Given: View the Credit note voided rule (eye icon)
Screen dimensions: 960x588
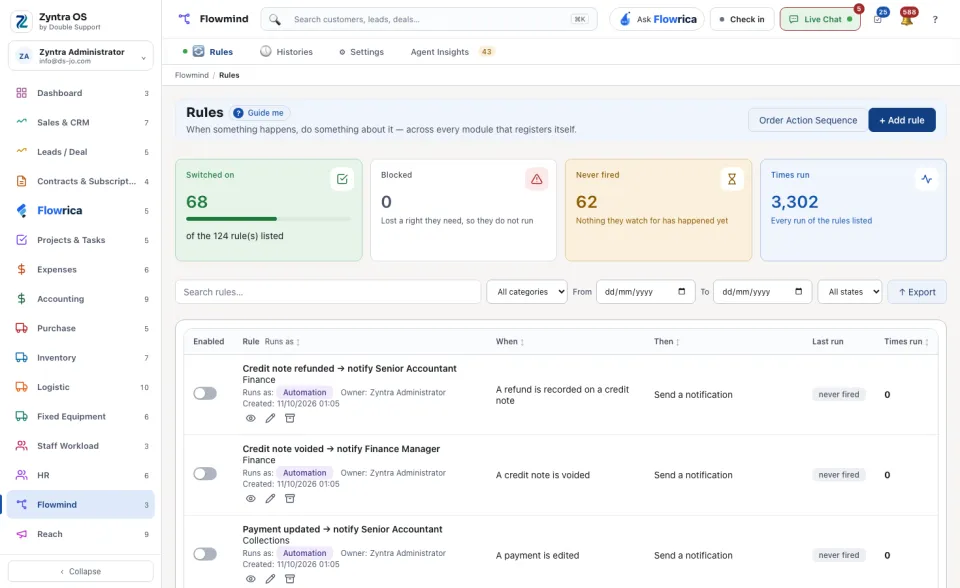Looking at the screenshot, I should (250, 499).
